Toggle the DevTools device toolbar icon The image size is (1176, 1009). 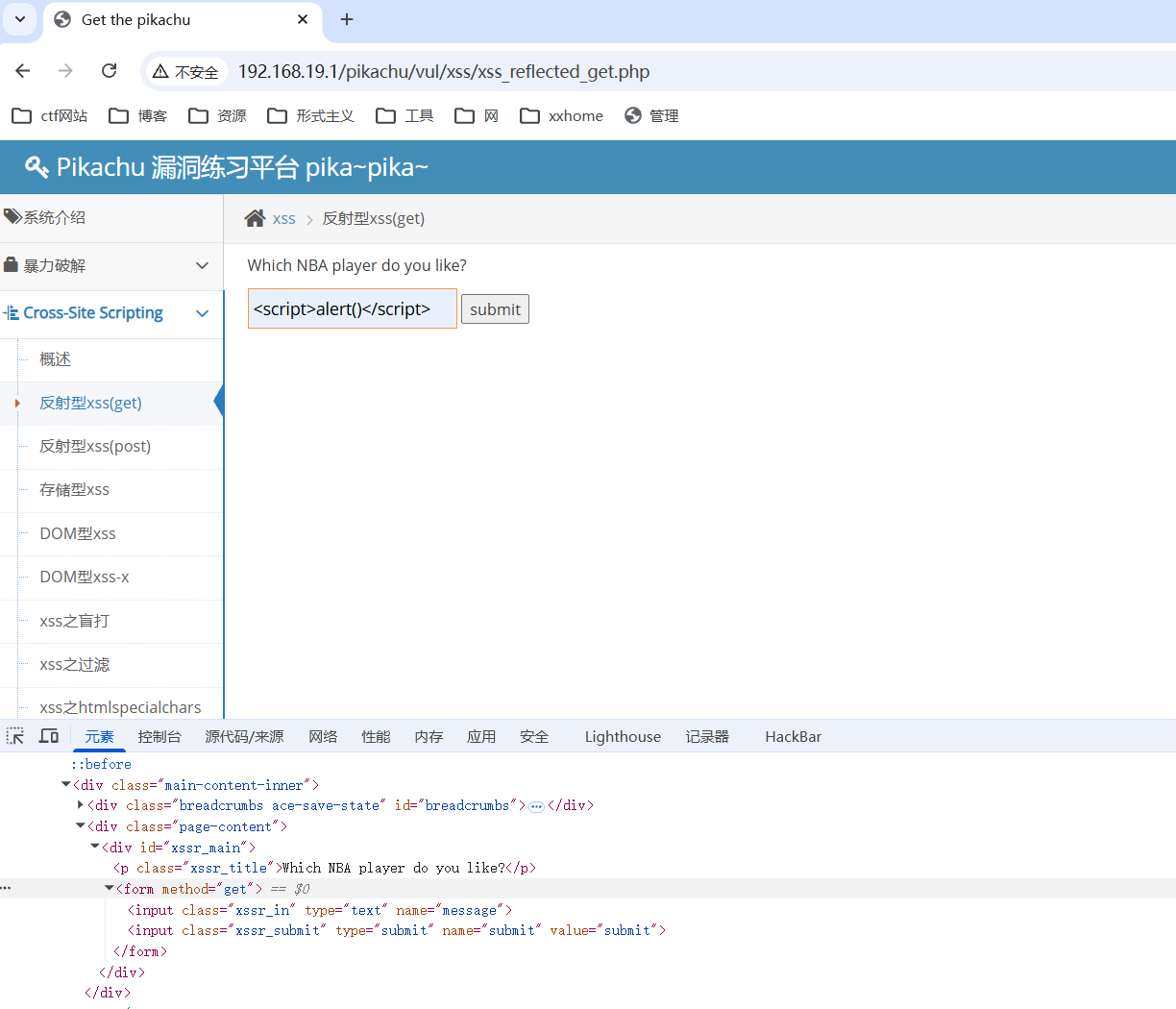pyautogui.click(x=49, y=736)
